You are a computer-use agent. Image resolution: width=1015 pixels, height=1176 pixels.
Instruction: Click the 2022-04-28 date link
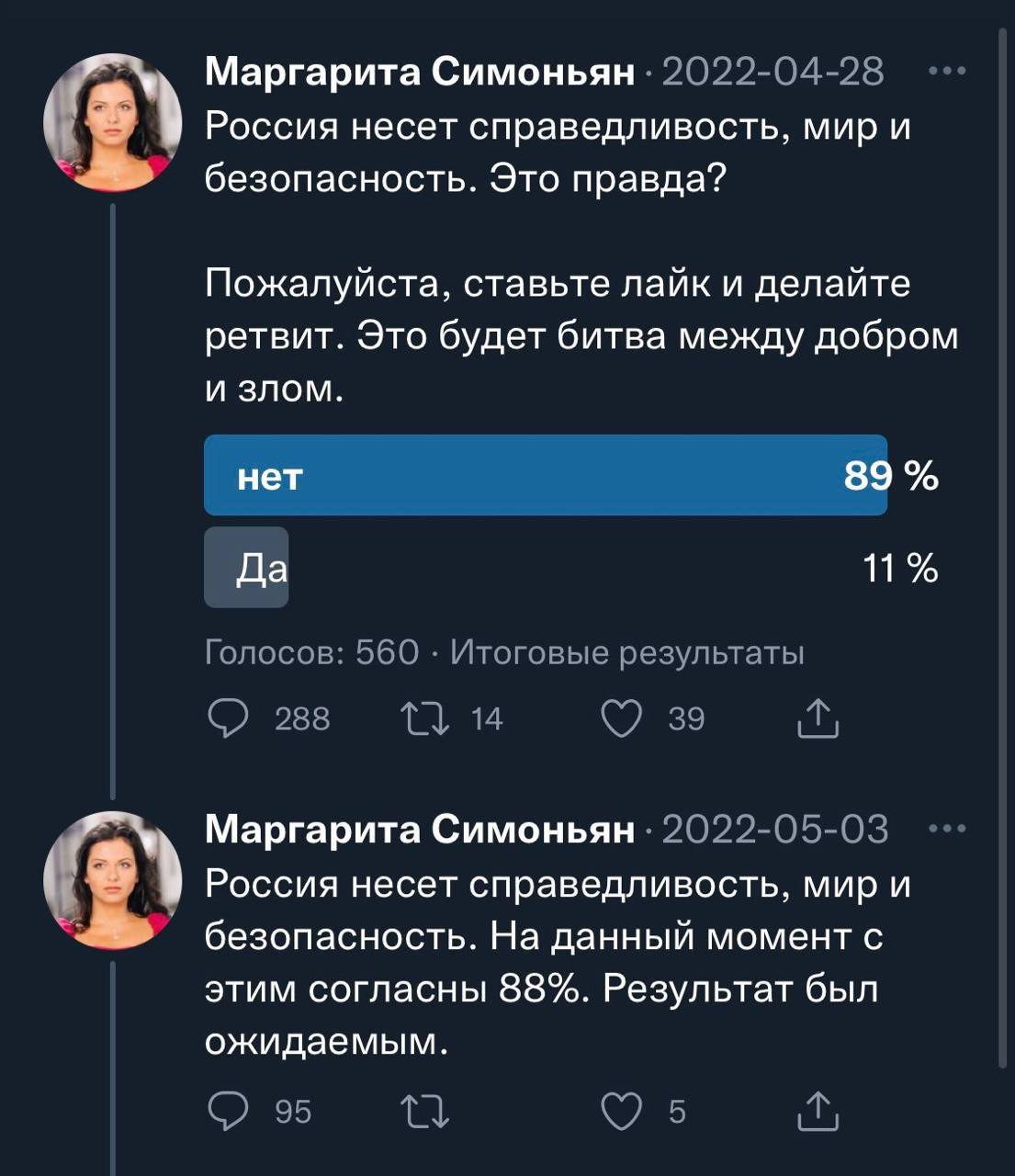tap(772, 71)
